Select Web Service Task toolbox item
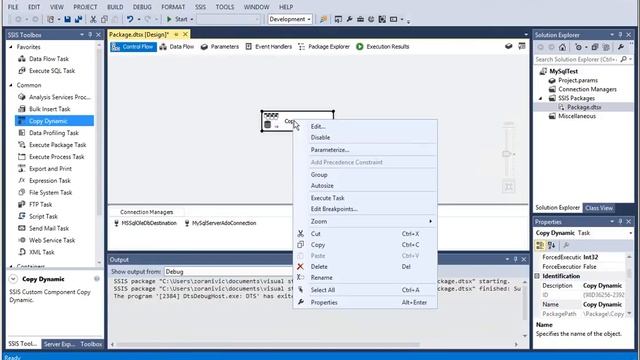Screen dimensions: 640x360 (x=52, y=240)
